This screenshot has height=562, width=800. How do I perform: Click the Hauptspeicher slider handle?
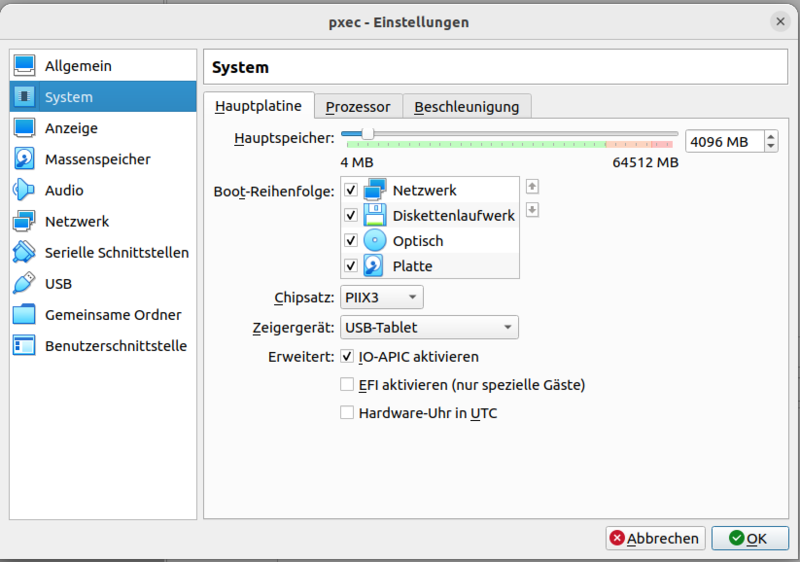[x=368, y=134]
